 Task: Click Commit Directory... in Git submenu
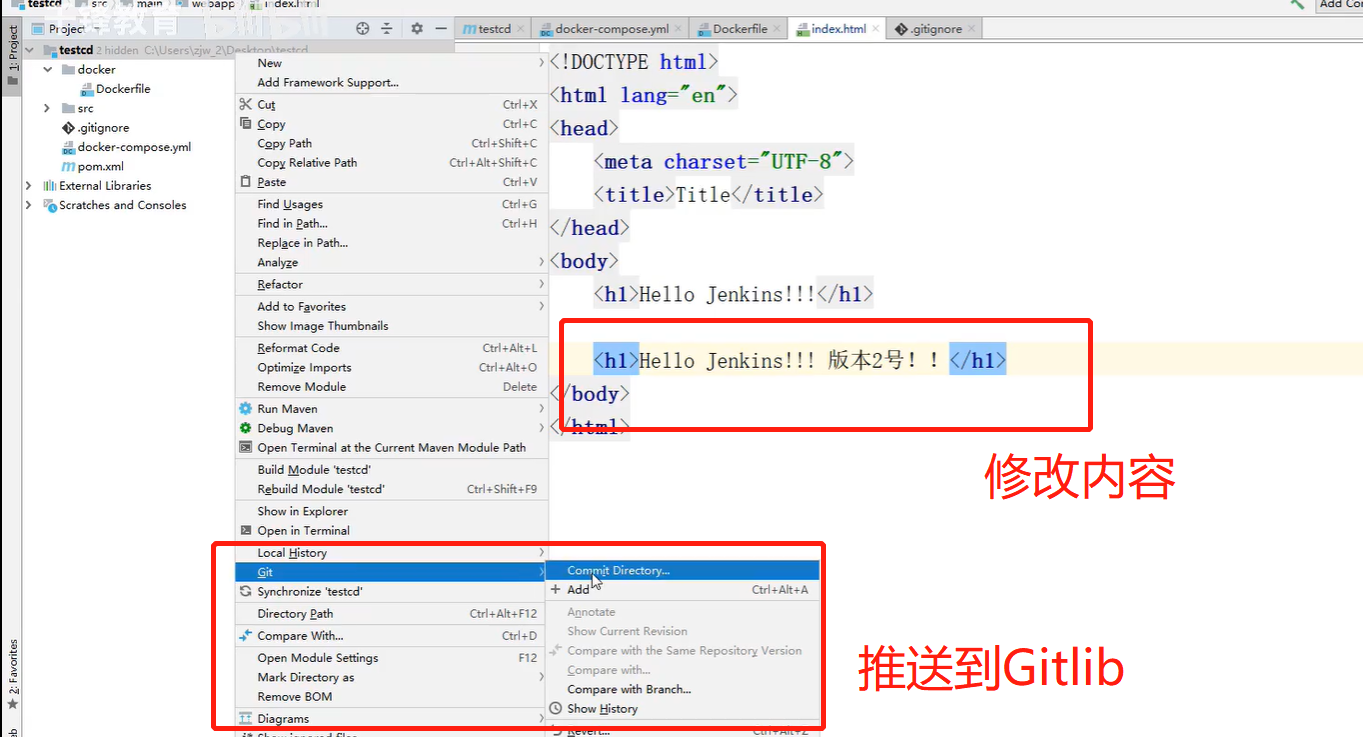(x=682, y=570)
